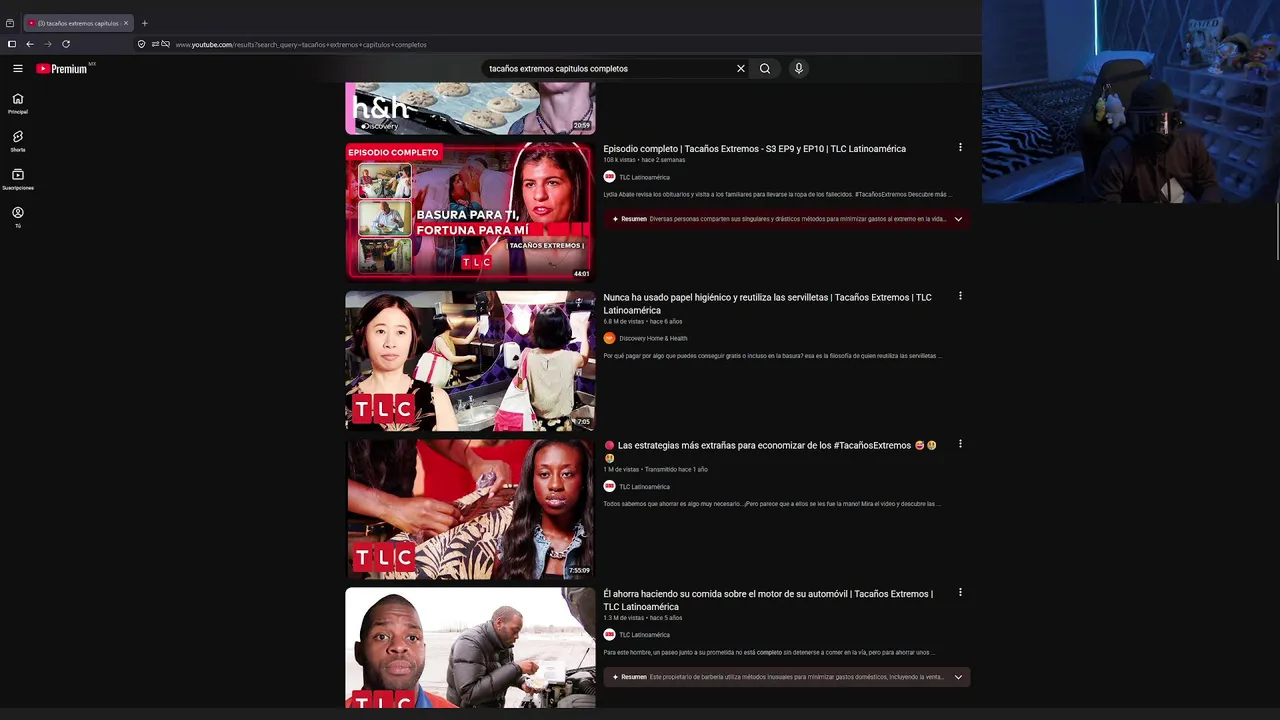Click '108 k vistas • hace 2 semanas' text

(644, 160)
